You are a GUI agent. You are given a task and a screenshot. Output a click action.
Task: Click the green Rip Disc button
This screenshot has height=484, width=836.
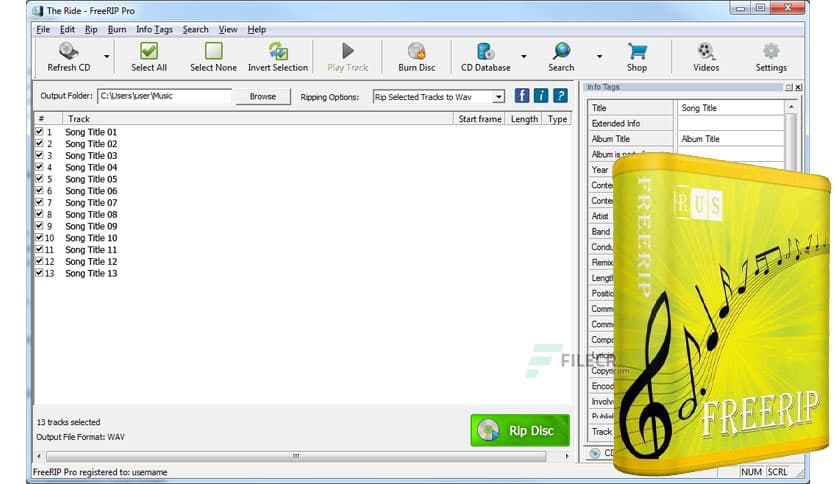pyautogui.click(x=520, y=430)
